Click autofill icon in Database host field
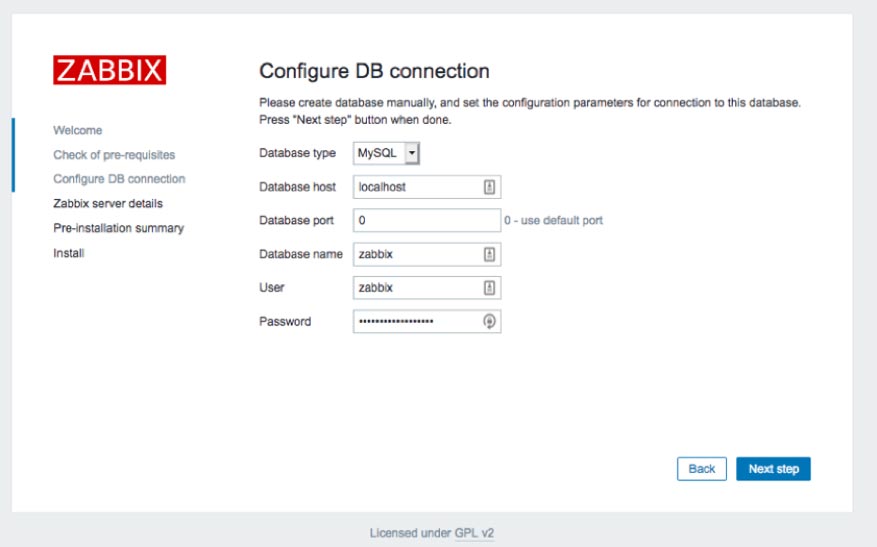Image resolution: width=877 pixels, height=547 pixels. point(489,187)
